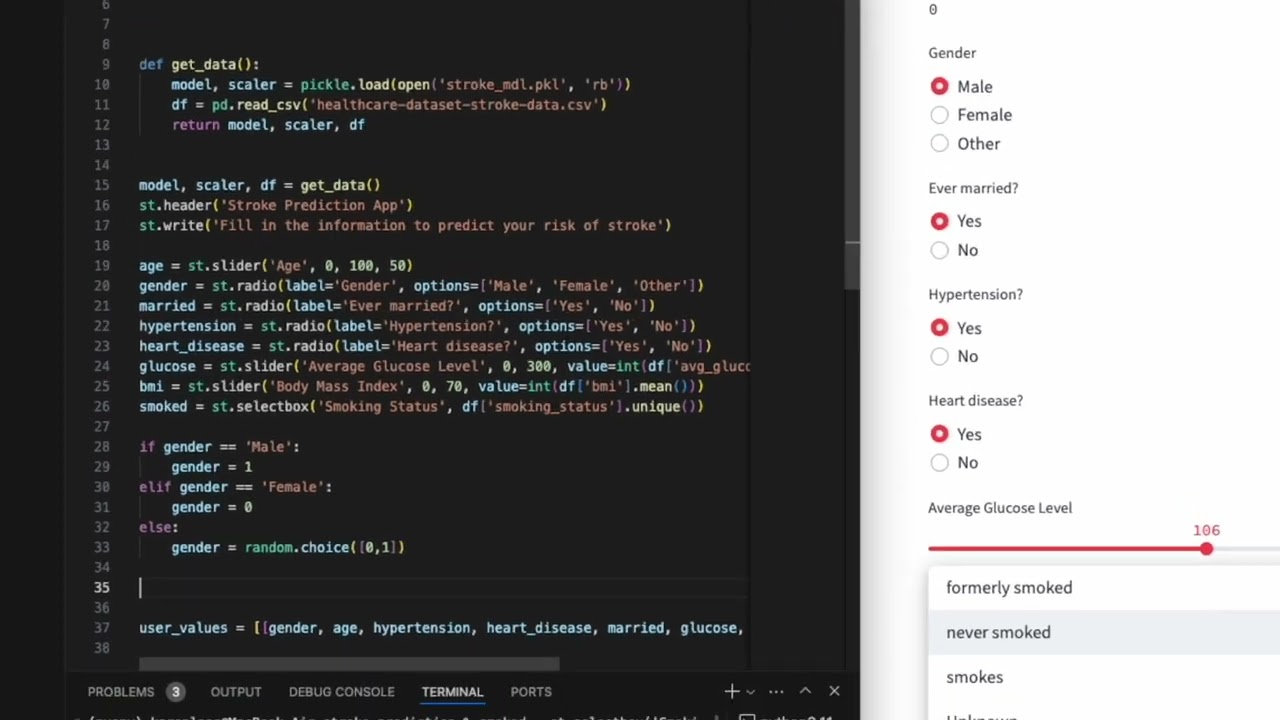Choose No for Ever married
Viewport: 1280px width, 720px height.
click(x=939, y=250)
